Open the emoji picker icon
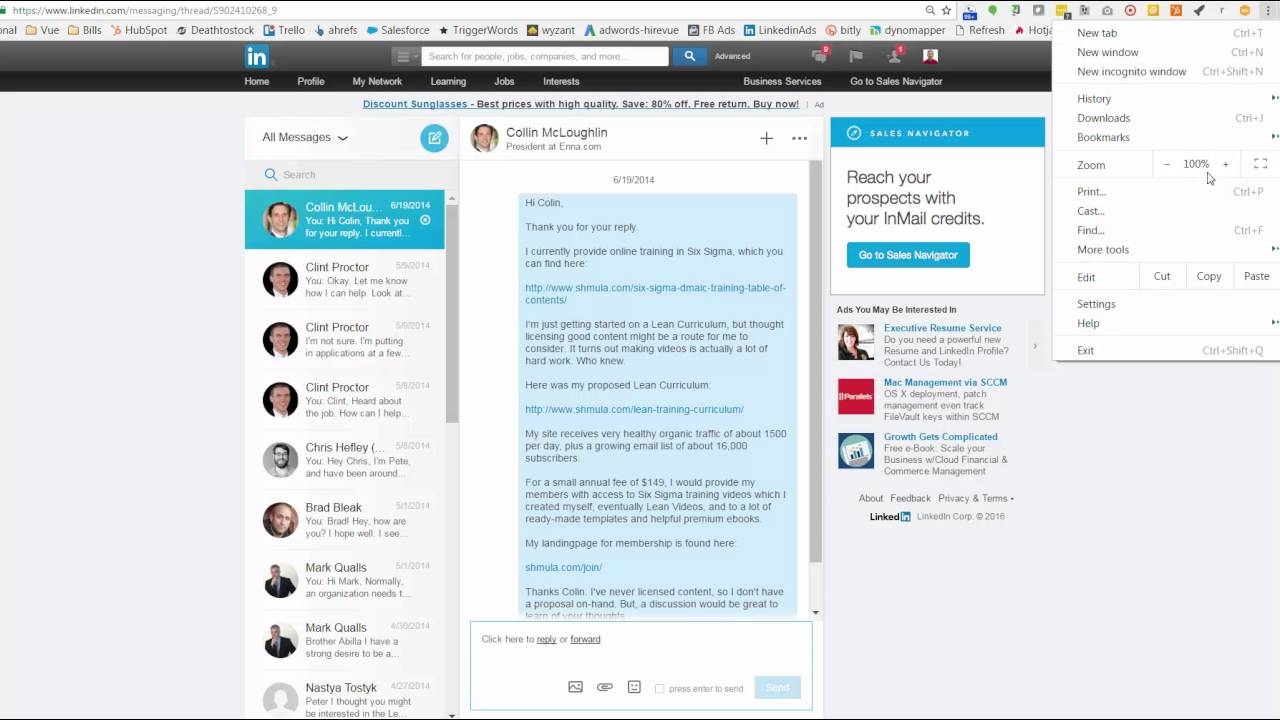Image resolution: width=1280 pixels, height=720 pixels. click(x=633, y=687)
